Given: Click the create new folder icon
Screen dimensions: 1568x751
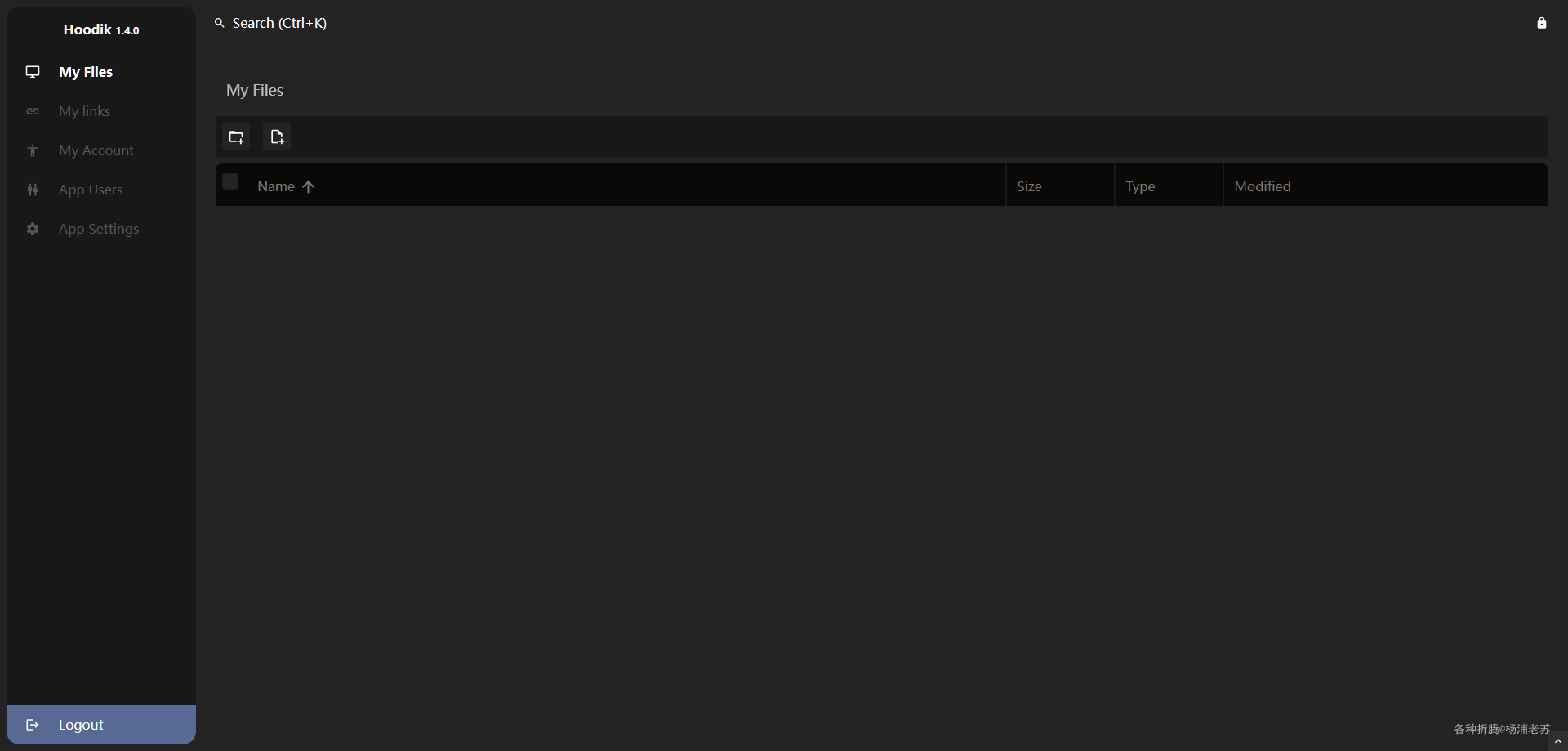Looking at the screenshot, I should coord(236,136).
